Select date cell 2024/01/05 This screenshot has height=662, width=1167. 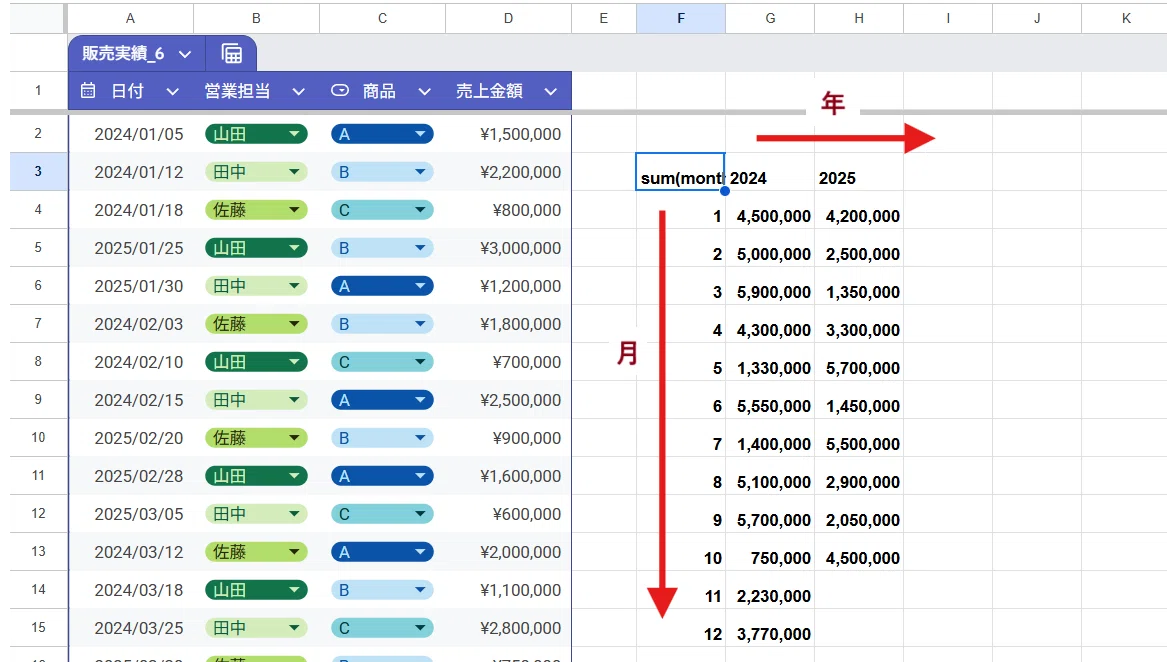[x=131, y=134]
